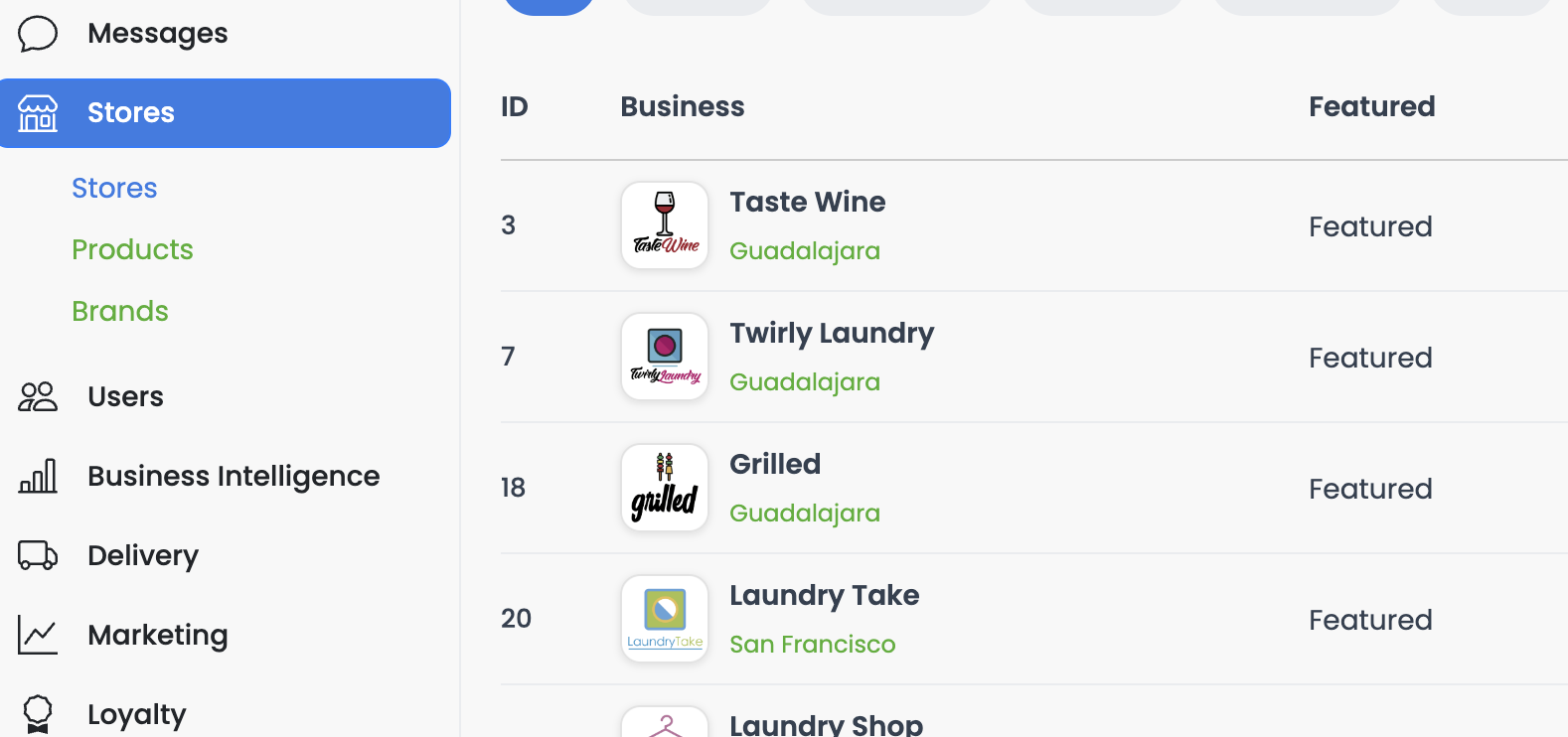
Task: Click the Grilled store logo
Action: point(665,488)
